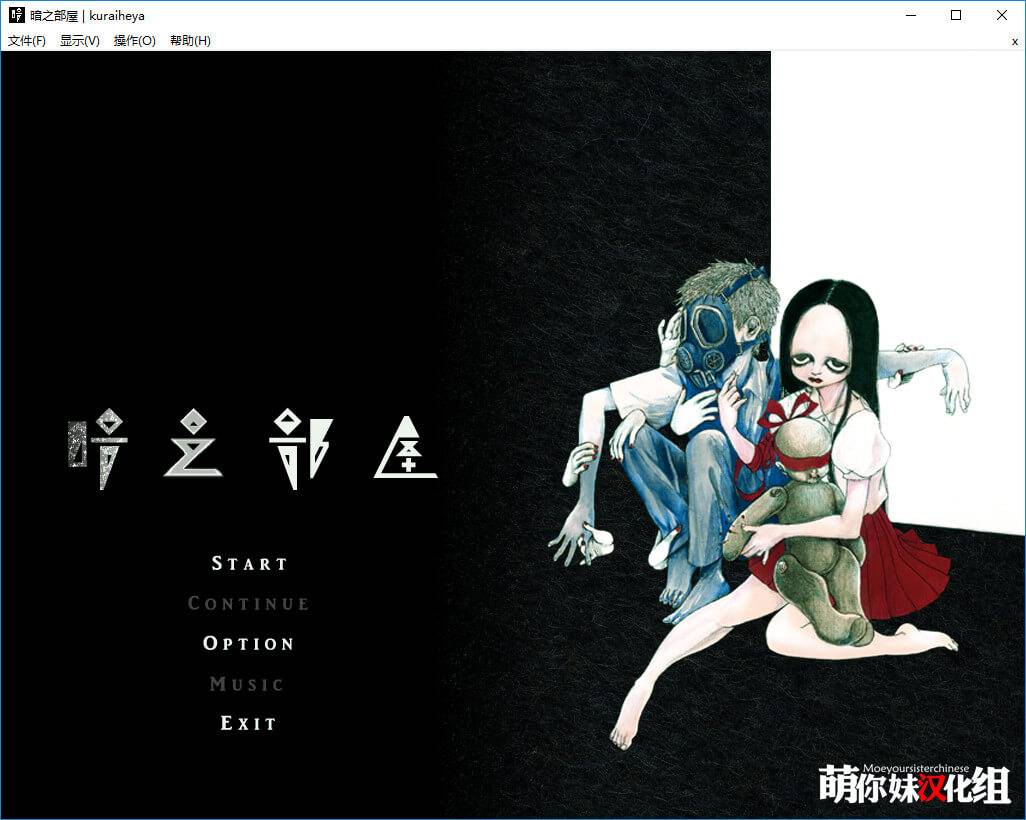Choose EXIT to quit the game
The height and width of the screenshot is (820, 1026).
tap(248, 723)
